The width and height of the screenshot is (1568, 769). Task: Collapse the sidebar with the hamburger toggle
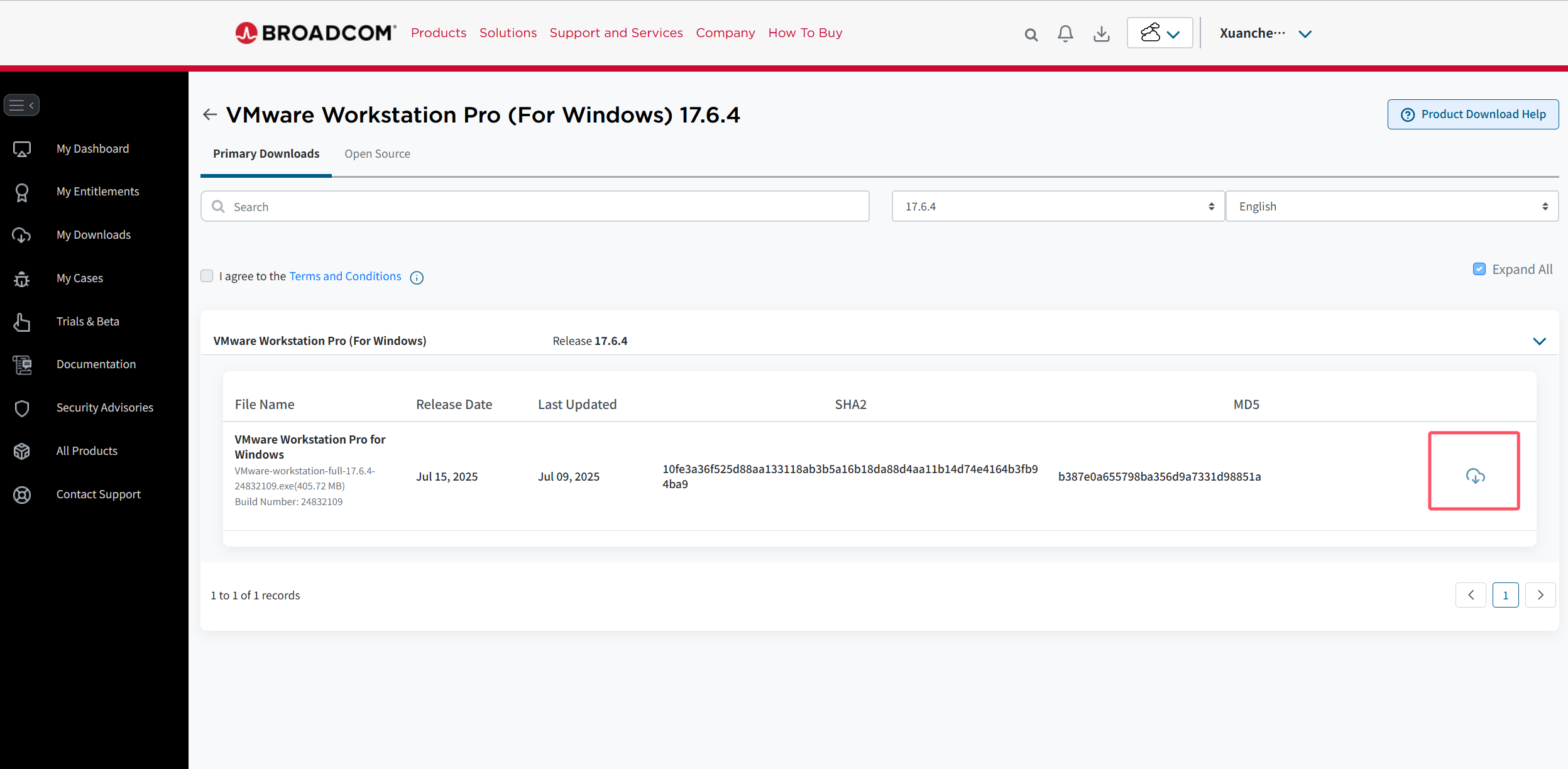point(22,104)
